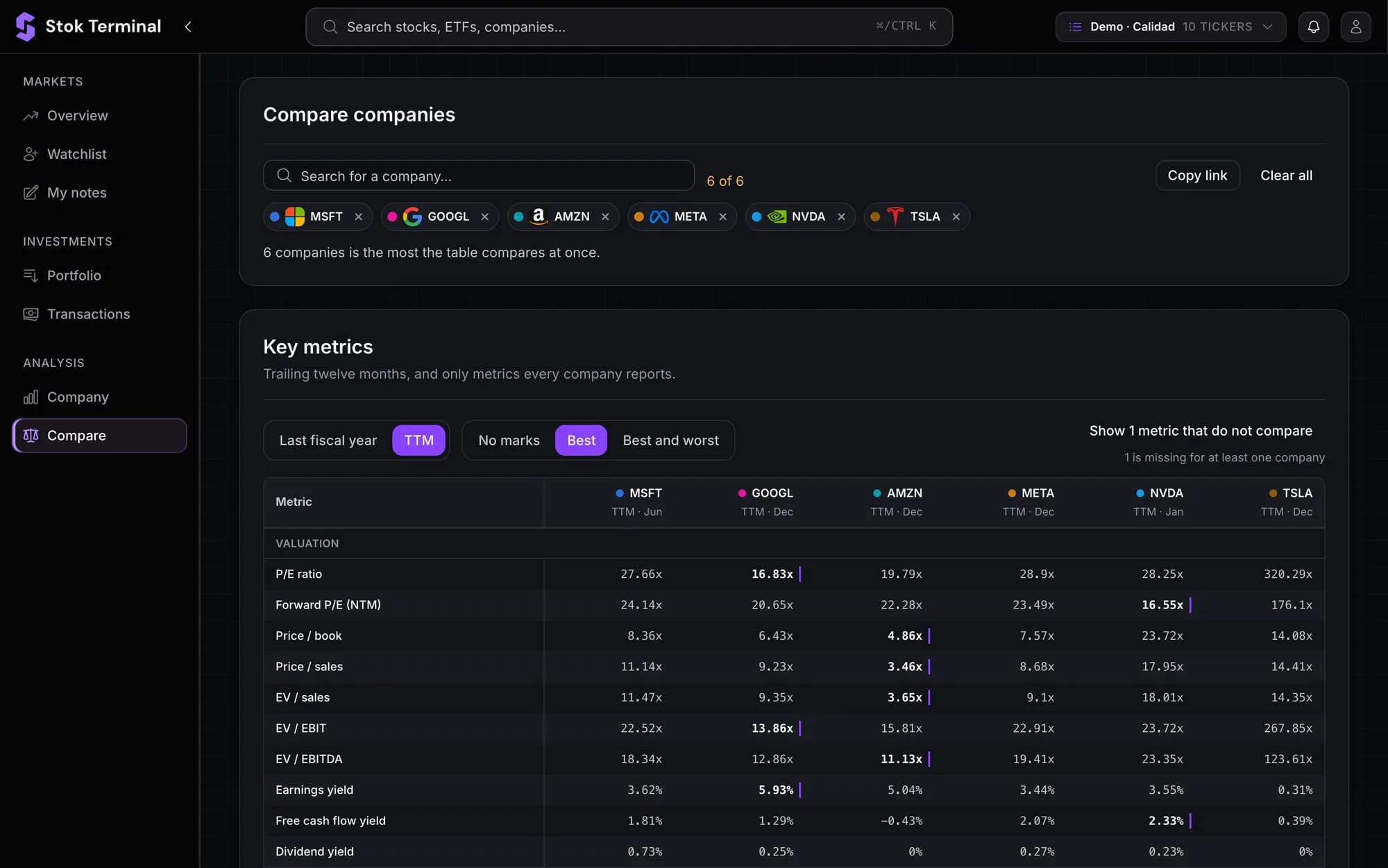Remove NVDA chip with its X

point(842,217)
